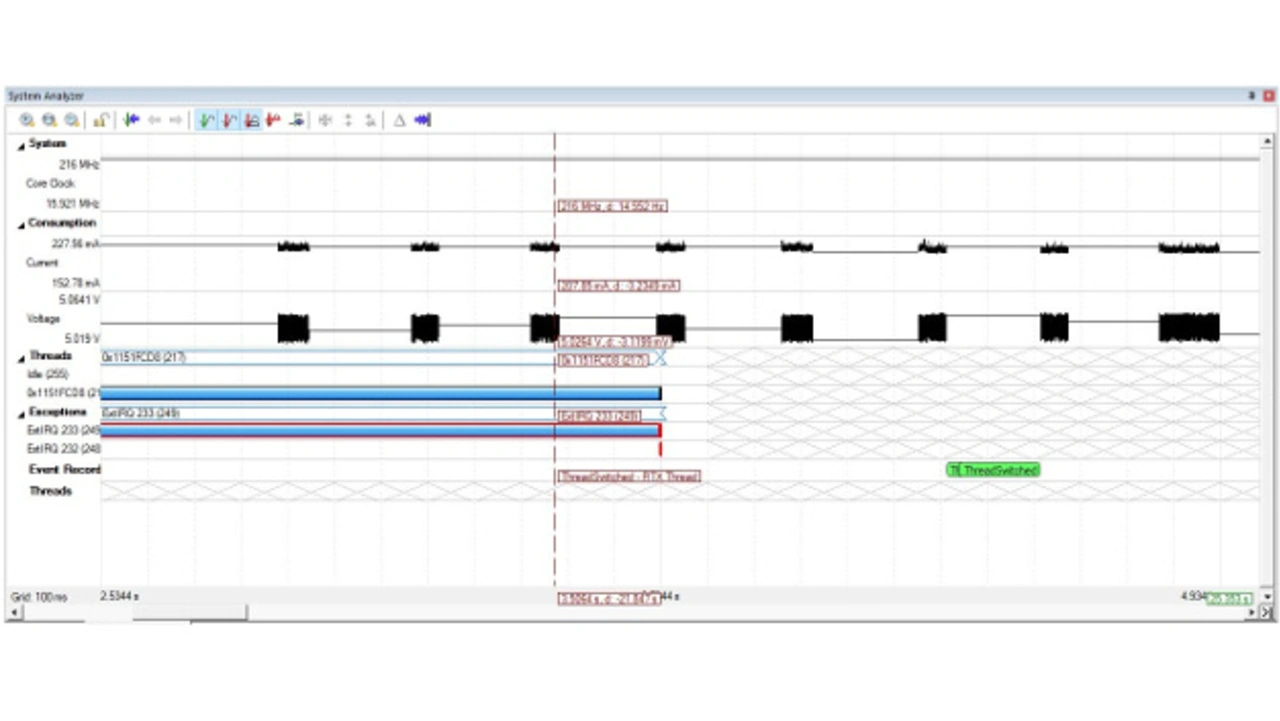
Task: Click the four-way move arrows icon
Action: 325,120
